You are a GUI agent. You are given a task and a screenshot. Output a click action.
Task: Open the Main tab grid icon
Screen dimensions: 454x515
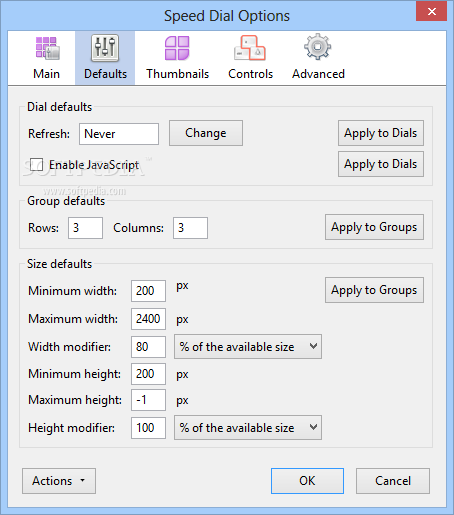pos(47,48)
